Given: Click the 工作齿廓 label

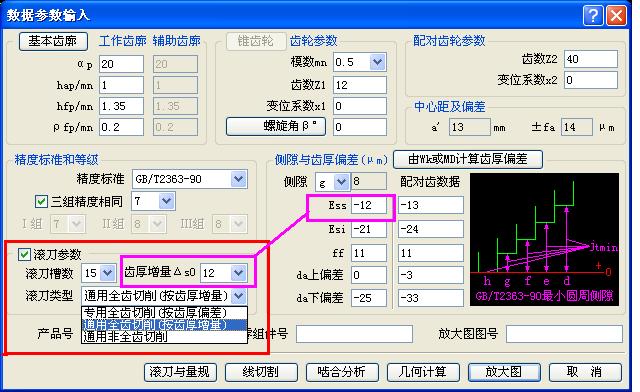Looking at the screenshot, I should point(122,41).
